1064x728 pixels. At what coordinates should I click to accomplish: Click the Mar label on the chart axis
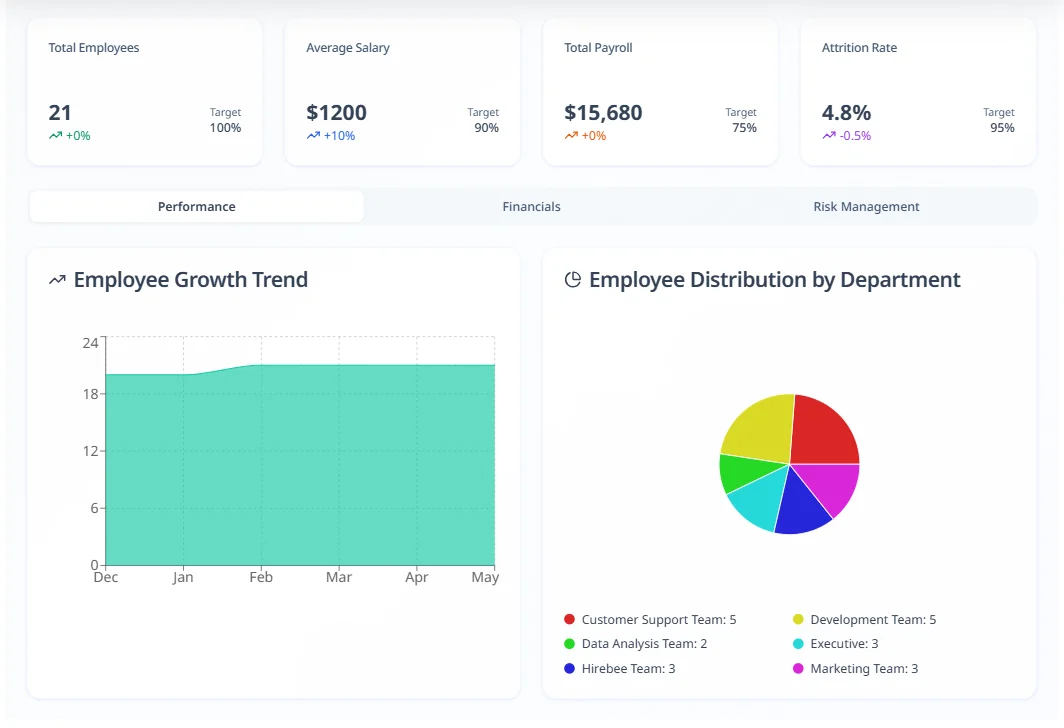point(339,577)
